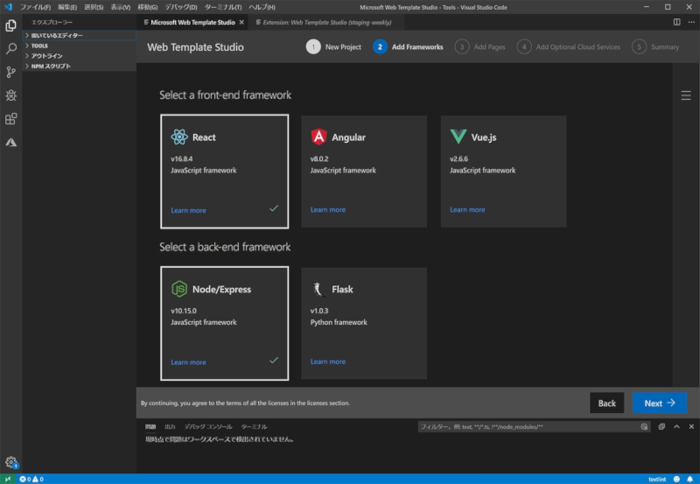
Task: Open the 表示(V) menu
Action: pyautogui.click(x=121, y=7)
